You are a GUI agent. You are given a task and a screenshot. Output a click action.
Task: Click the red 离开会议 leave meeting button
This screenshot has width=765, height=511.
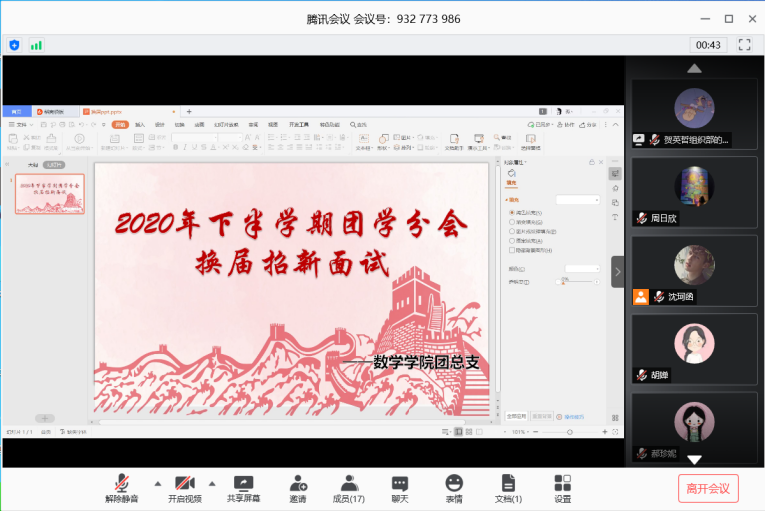(708, 488)
